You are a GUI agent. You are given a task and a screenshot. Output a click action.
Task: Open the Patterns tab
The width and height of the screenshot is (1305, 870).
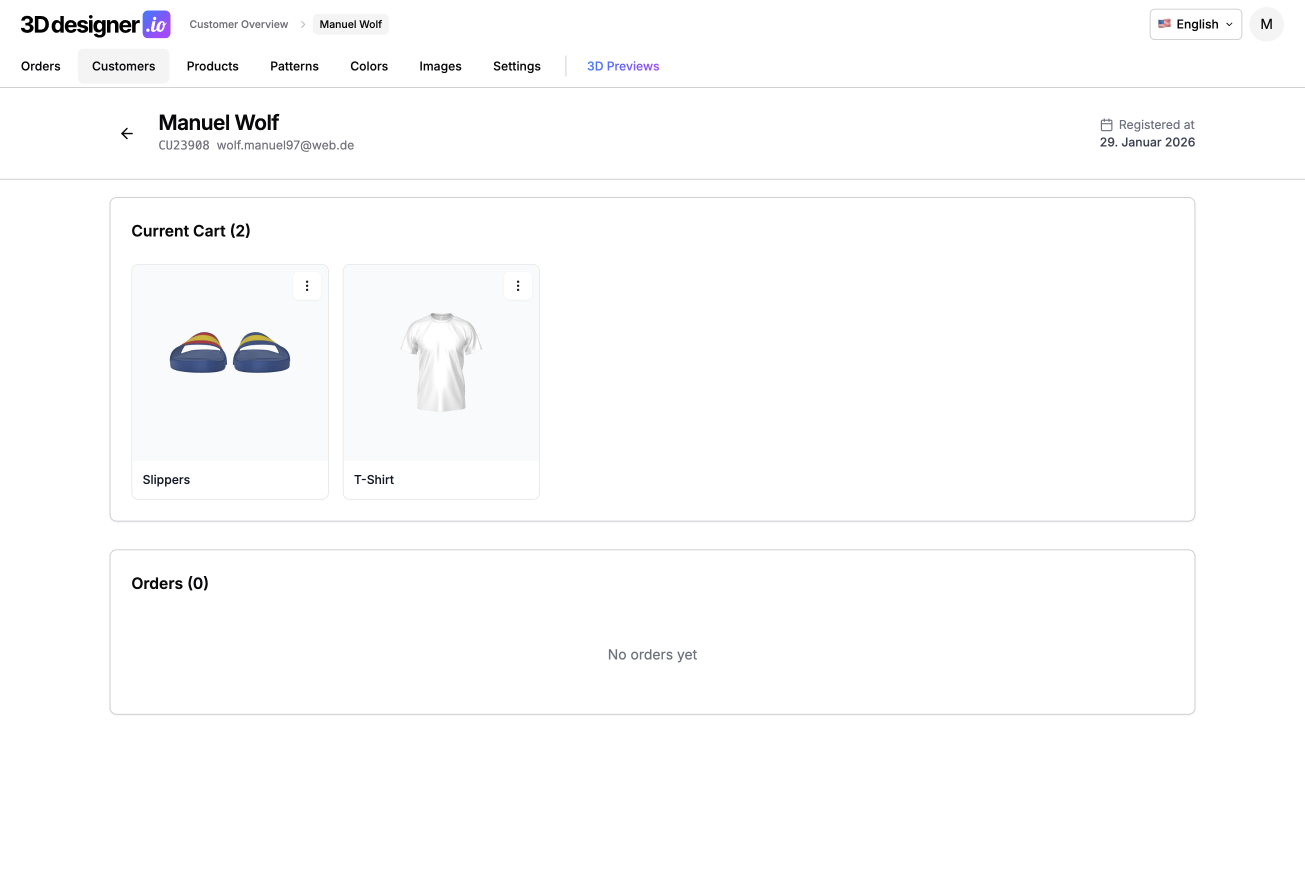(294, 66)
